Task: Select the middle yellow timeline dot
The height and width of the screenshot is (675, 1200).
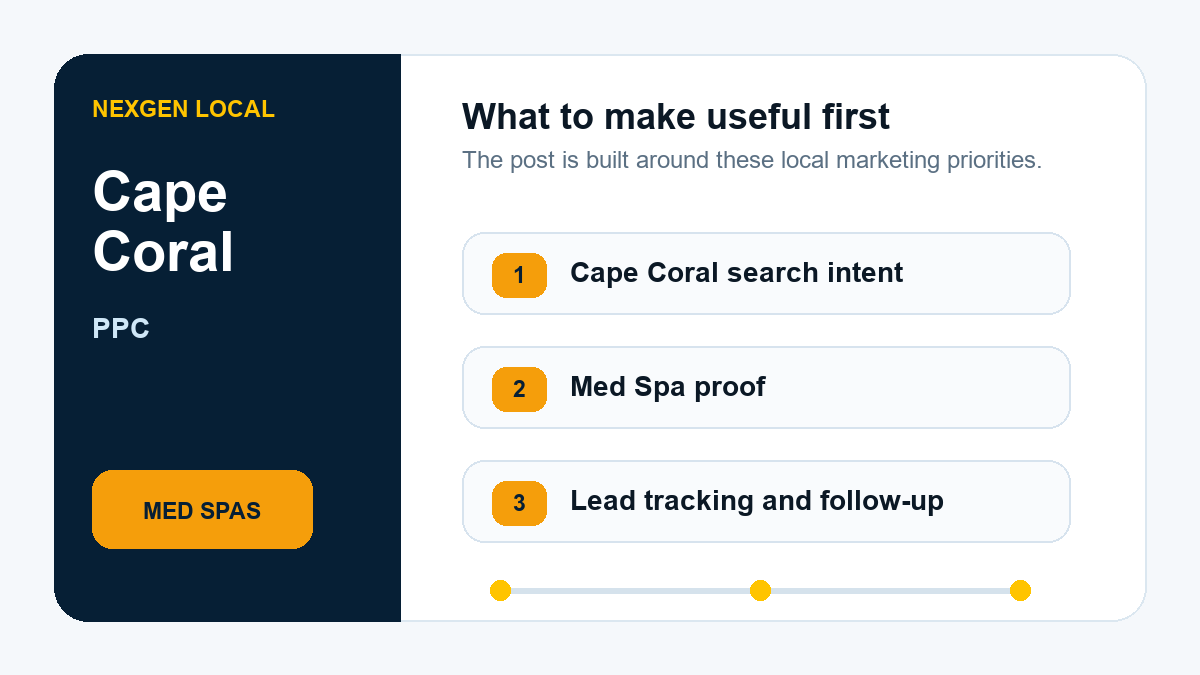Action: [x=760, y=590]
